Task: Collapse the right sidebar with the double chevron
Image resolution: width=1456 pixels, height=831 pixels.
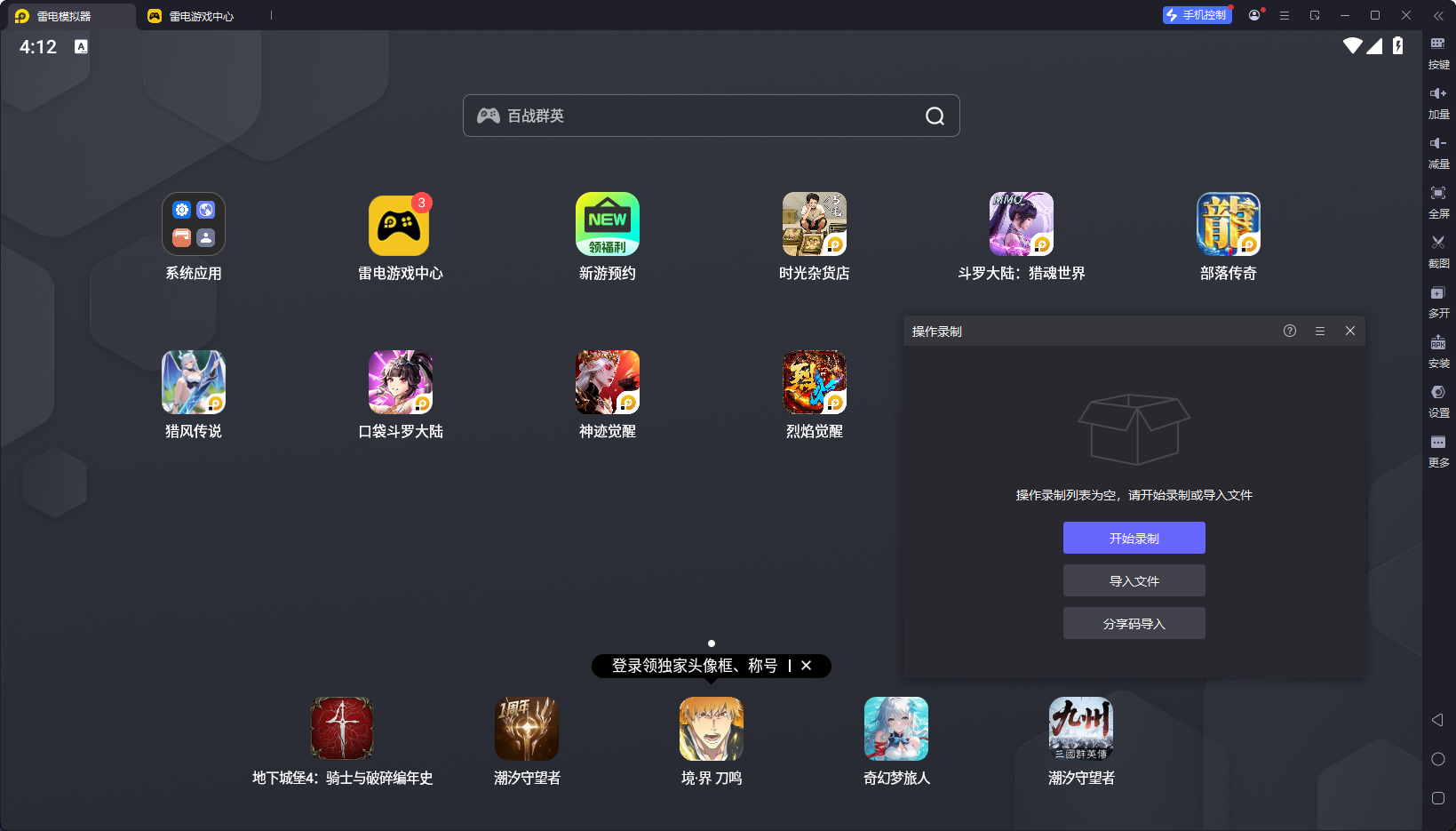Action: click(x=1438, y=15)
